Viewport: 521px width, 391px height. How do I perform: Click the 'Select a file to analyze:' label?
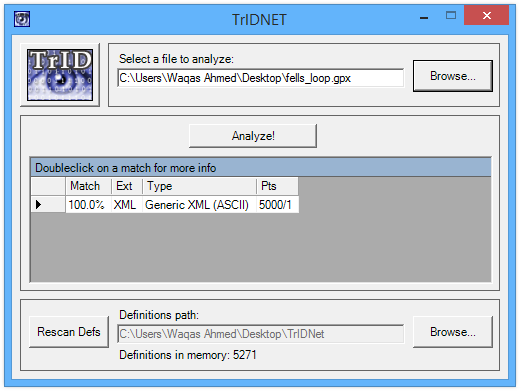point(176,59)
